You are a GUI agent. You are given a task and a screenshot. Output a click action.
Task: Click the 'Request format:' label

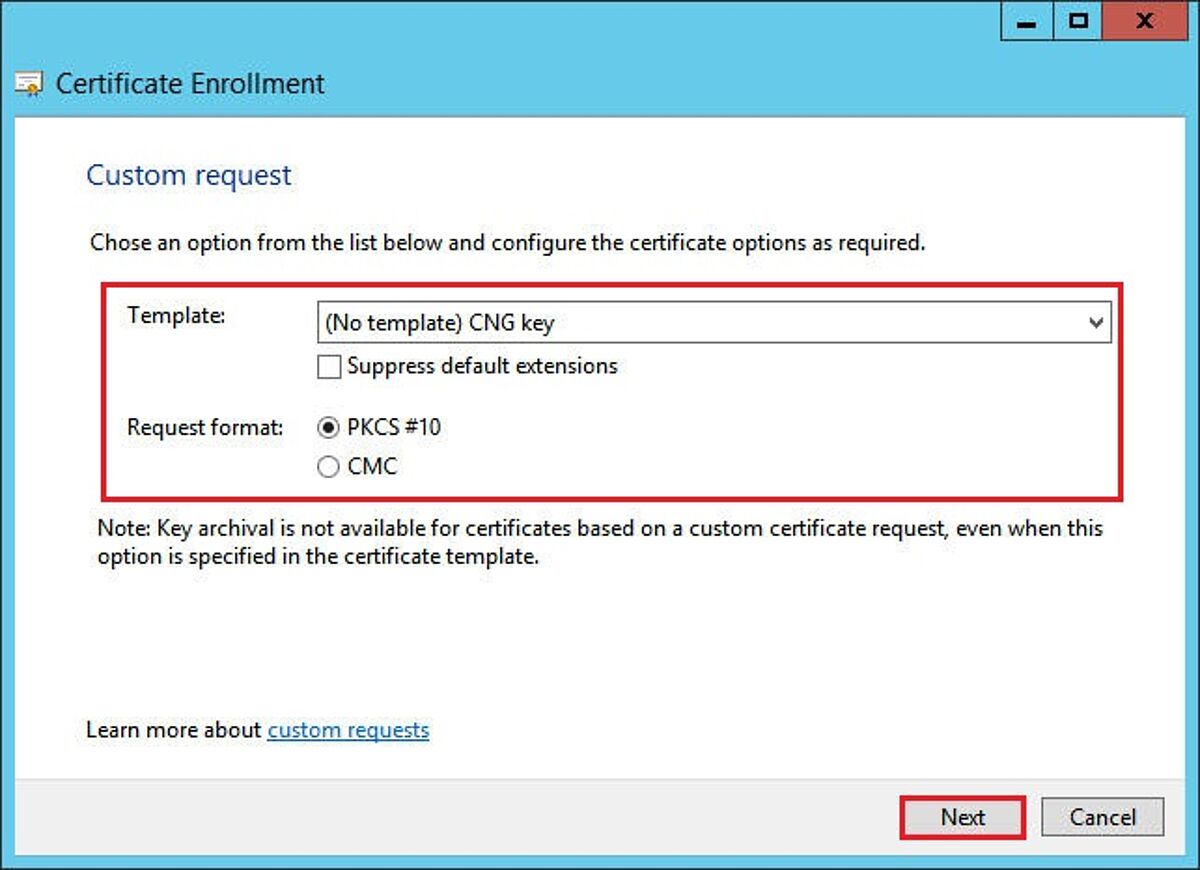205,428
